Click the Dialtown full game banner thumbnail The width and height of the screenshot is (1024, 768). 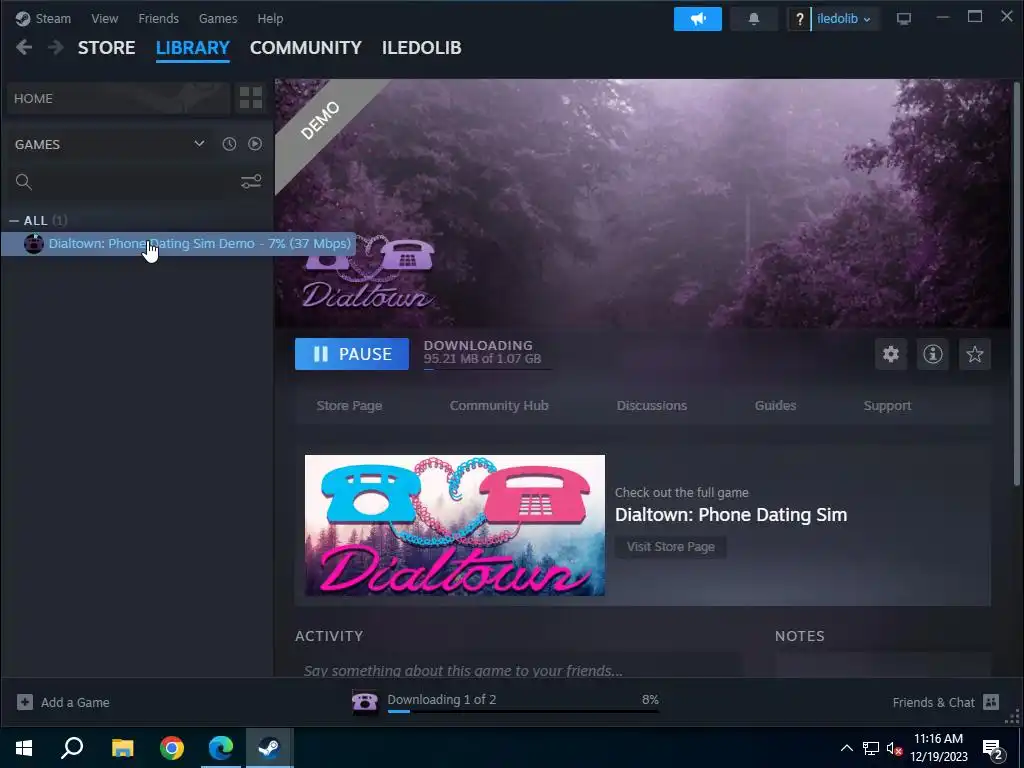[455, 525]
